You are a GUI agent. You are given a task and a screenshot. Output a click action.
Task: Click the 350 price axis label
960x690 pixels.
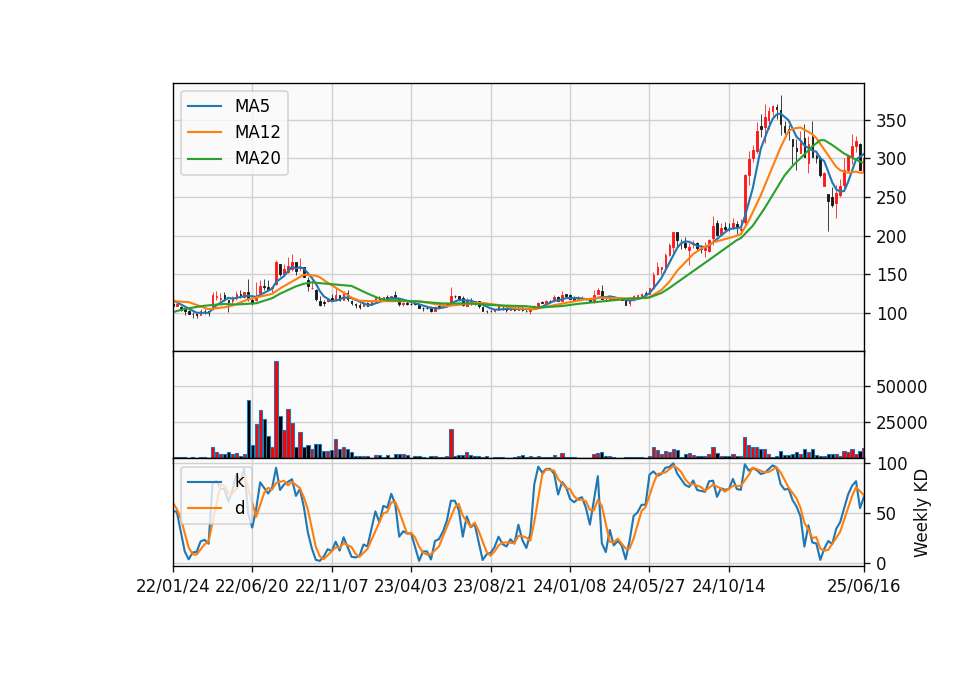point(891,121)
